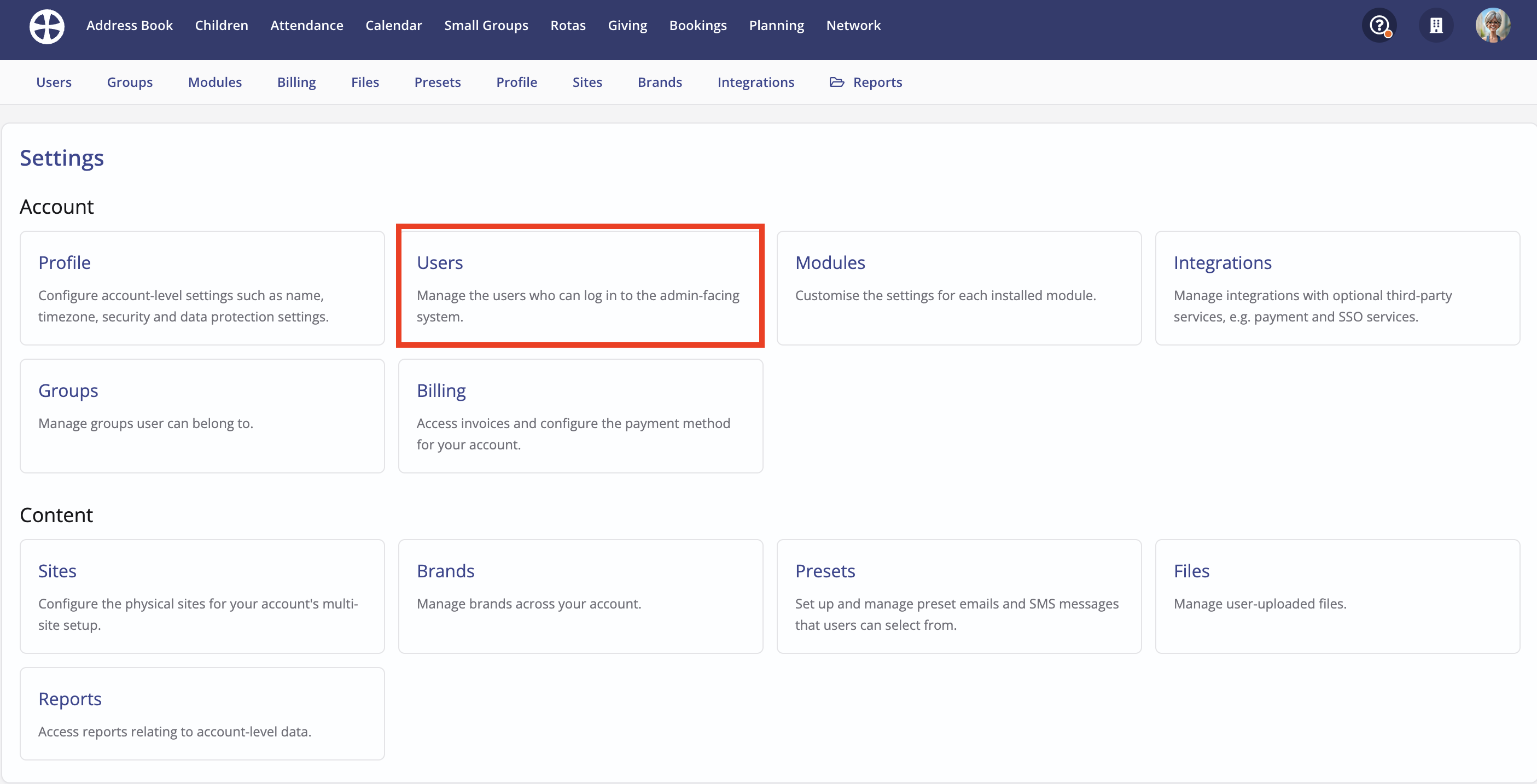Switch to the Files tab
The image size is (1537, 784).
[x=365, y=82]
